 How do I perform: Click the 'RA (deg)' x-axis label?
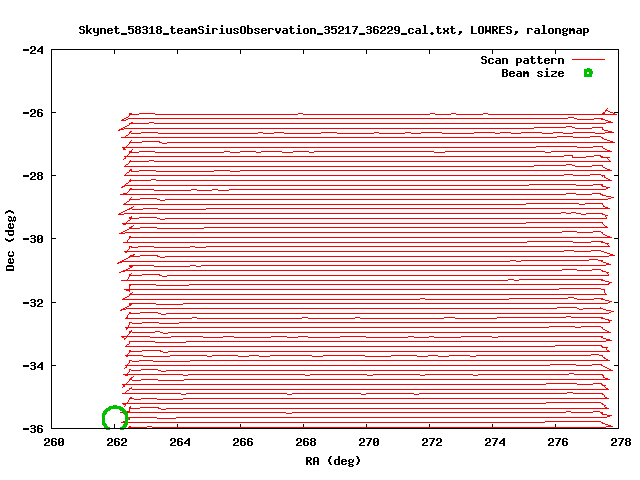(x=333, y=461)
